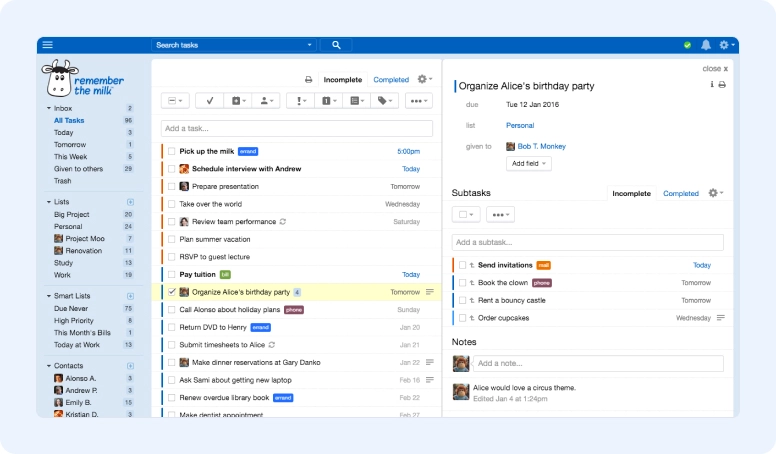This screenshot has height=454, width=776.
Task: Click the task title Organize Alice's birthday party
Action: point(526,86)
